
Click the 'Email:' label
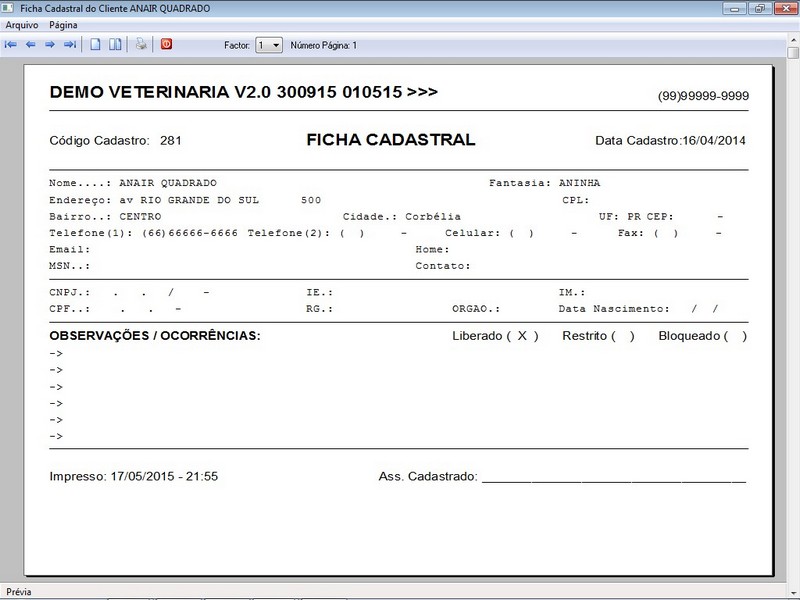(x=70, y=249)
